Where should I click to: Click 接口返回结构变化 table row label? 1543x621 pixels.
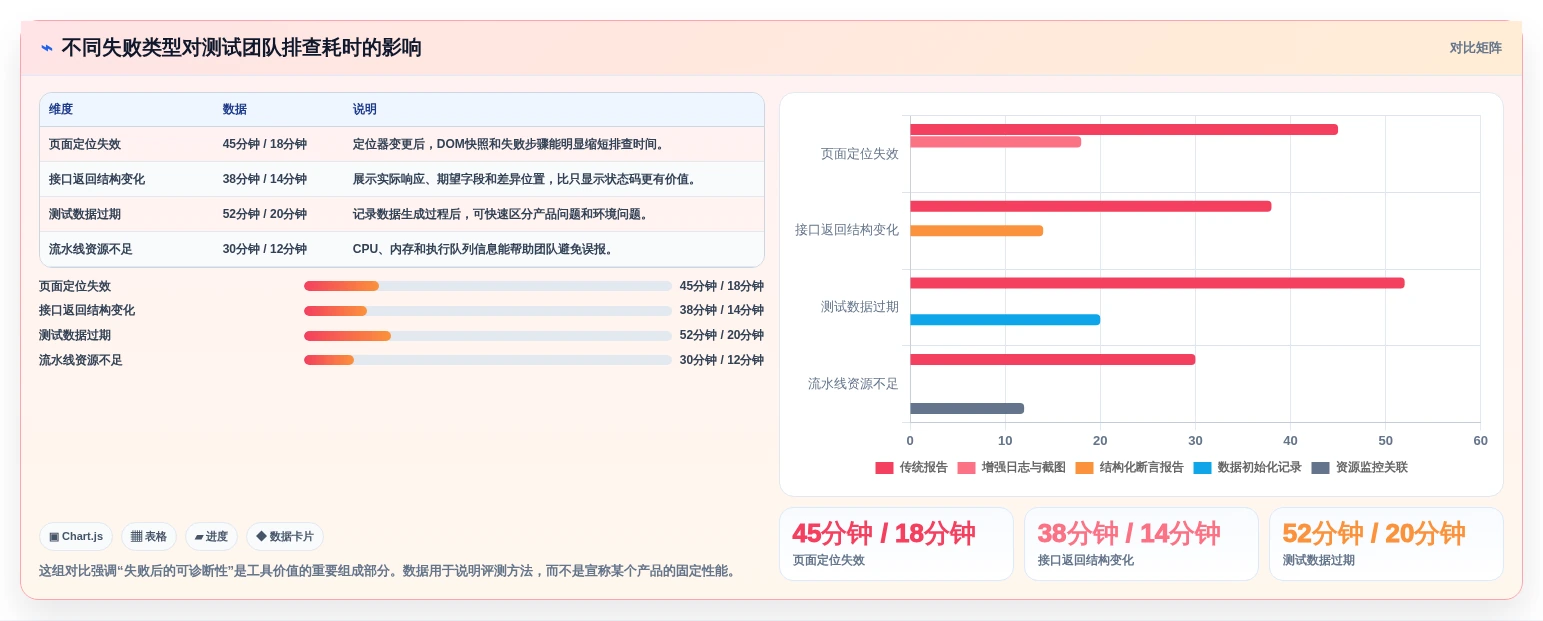coord(97,179)
